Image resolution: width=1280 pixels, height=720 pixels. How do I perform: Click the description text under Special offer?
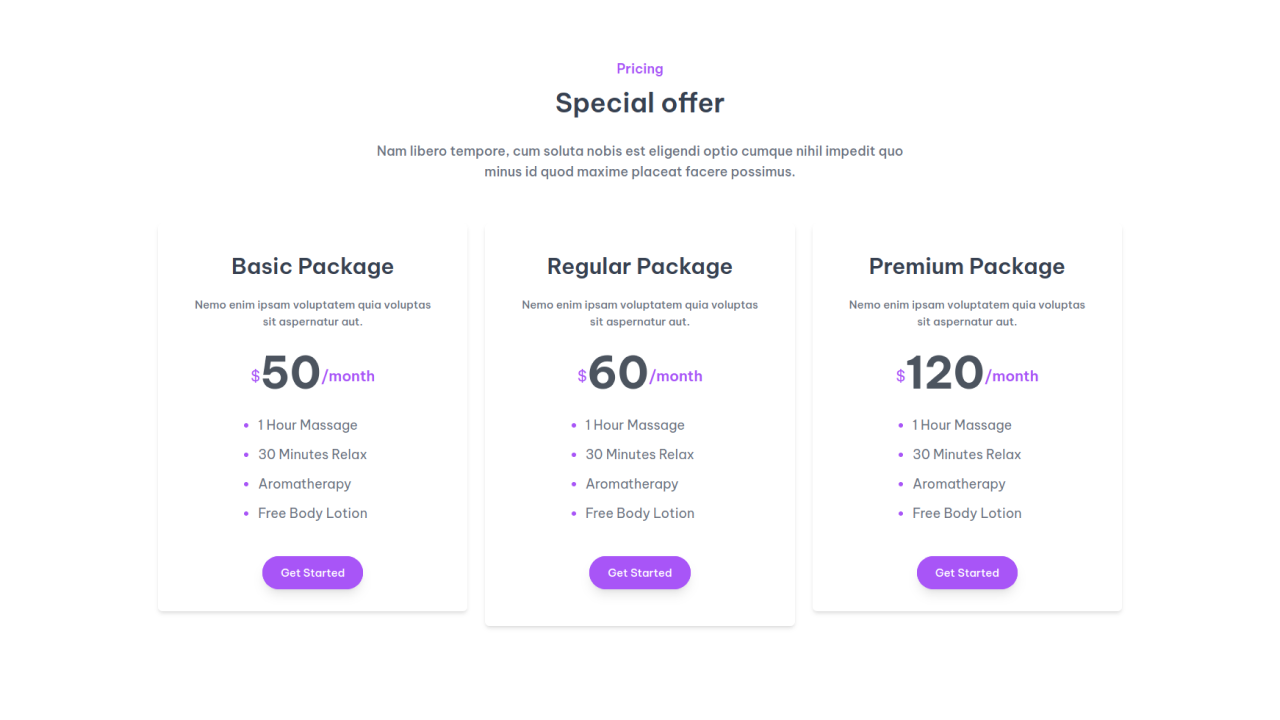pos(639,161)
